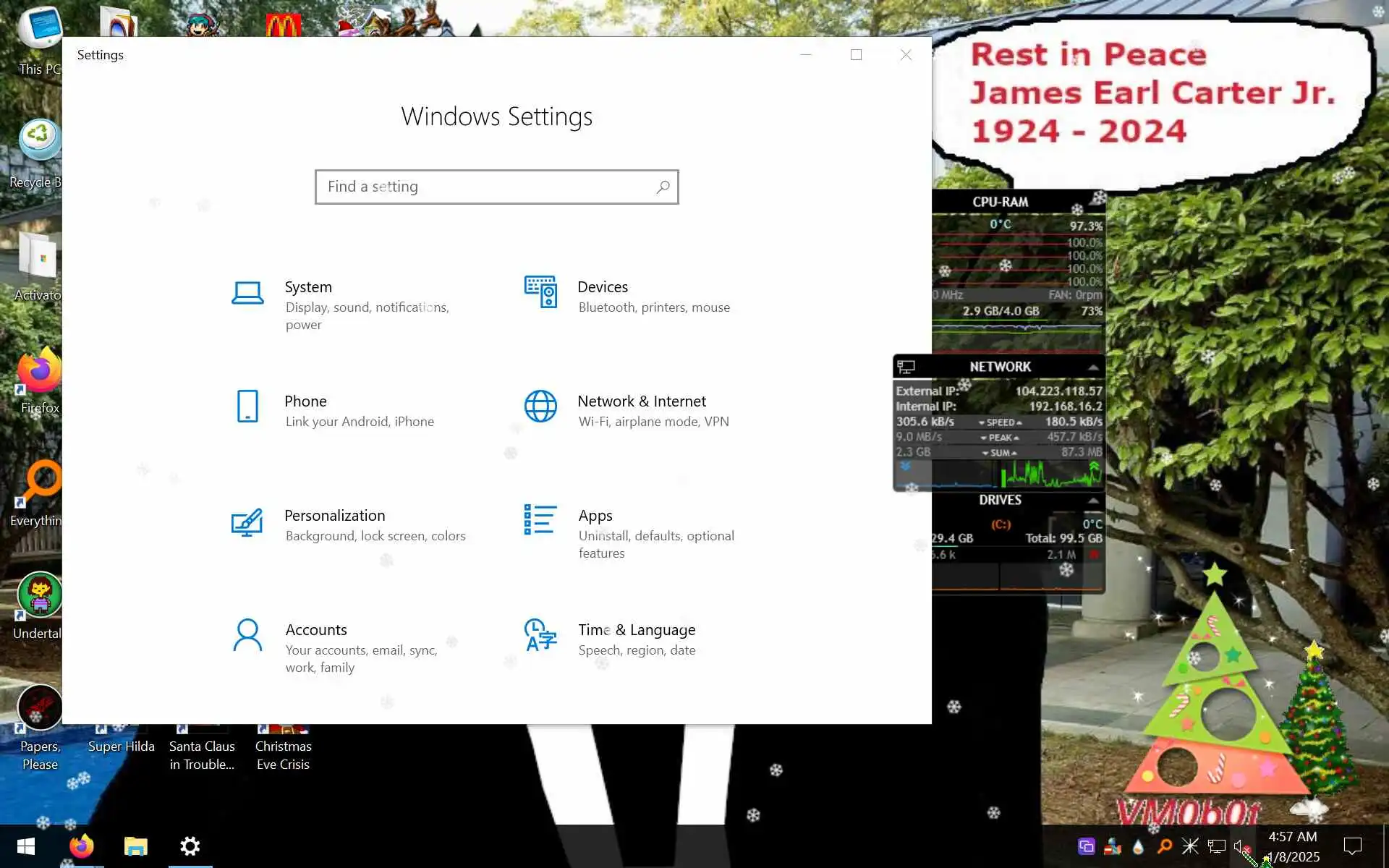
Task: Click the Phone settings icon
Action: coord(247,406)
